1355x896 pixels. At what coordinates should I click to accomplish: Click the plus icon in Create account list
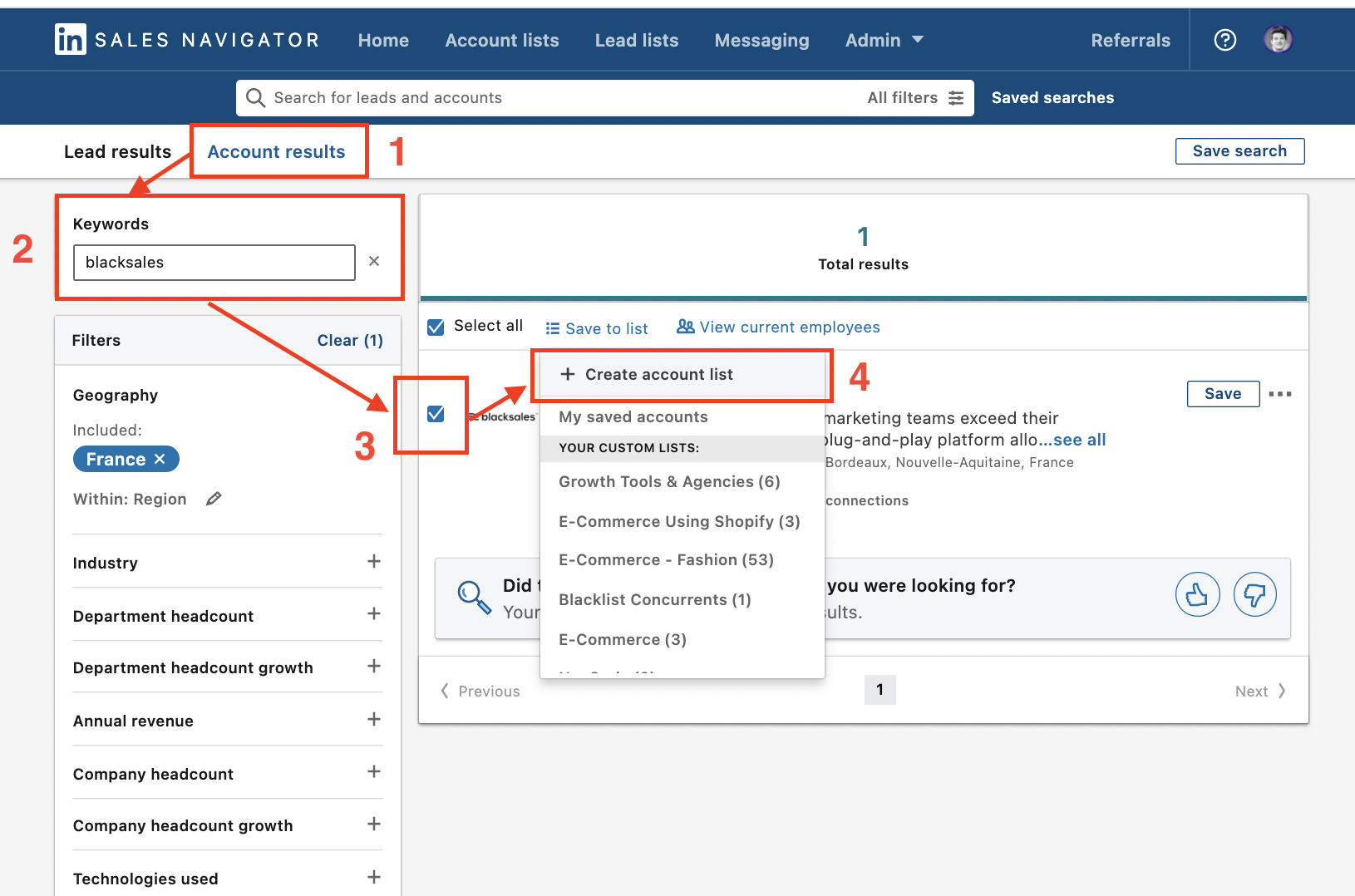coord(568,374)
